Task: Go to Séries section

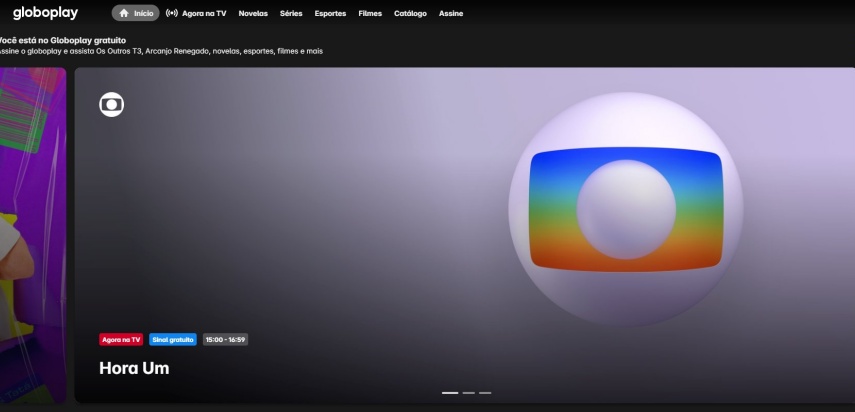Action: click(291, 14)
